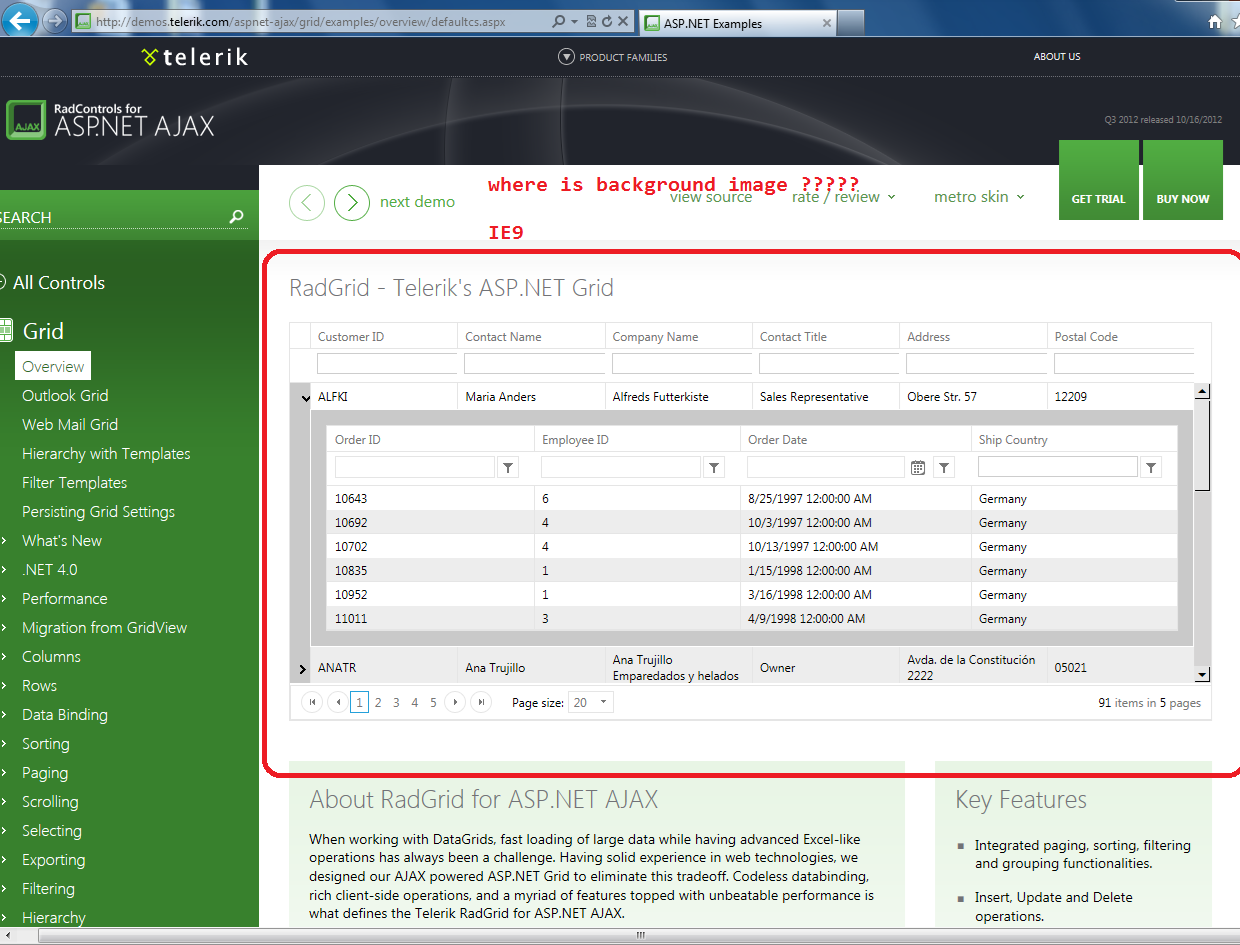Open All Controls in the sidebar

pos(58,283)
